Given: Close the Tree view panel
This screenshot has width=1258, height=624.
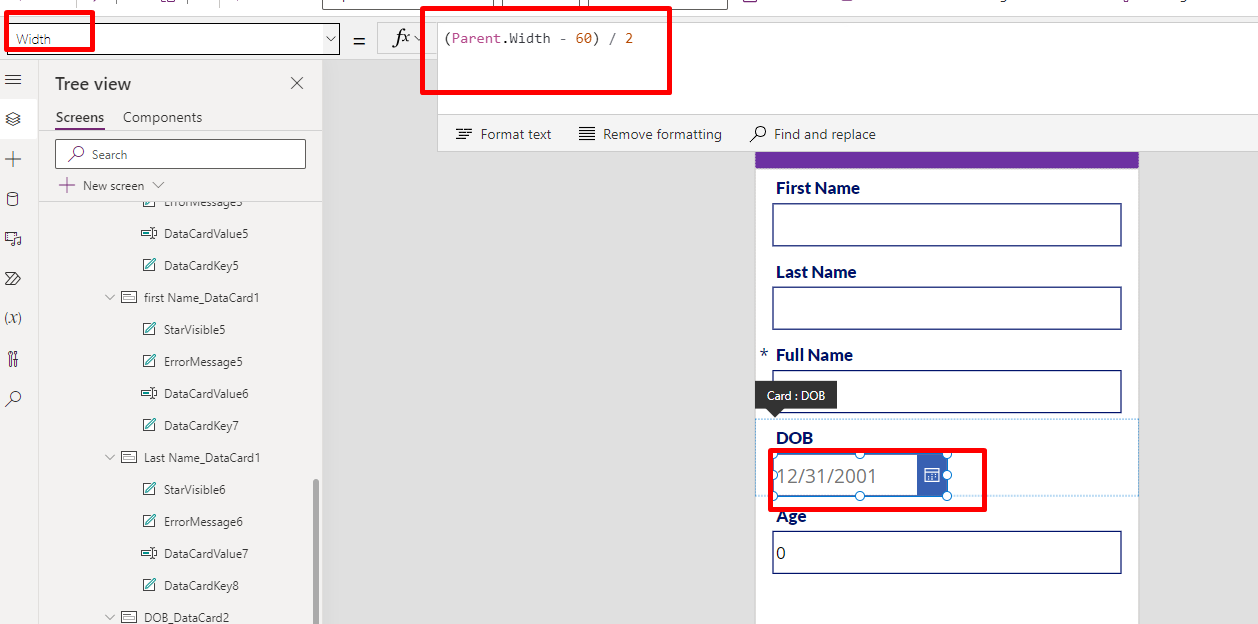Looking at the screenshot, I should (297, 83).
